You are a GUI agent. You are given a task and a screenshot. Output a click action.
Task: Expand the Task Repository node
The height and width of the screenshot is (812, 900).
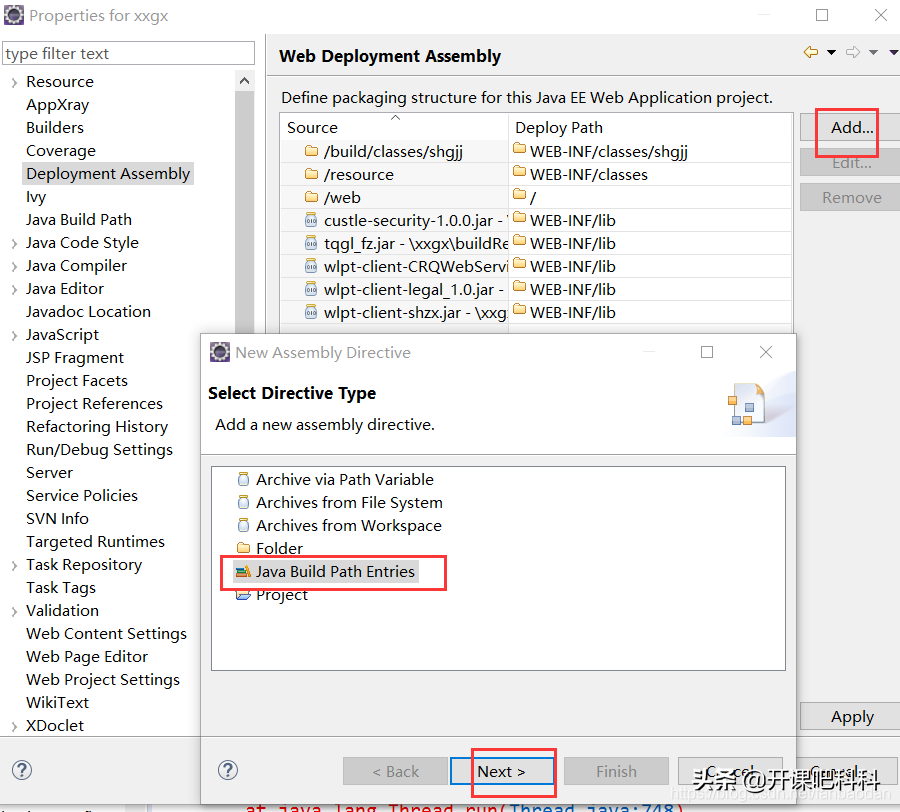click(14, 566)
